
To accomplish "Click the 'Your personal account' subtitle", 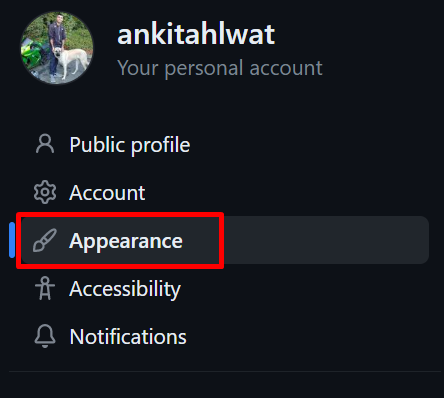I will click(x=220, y=68).
